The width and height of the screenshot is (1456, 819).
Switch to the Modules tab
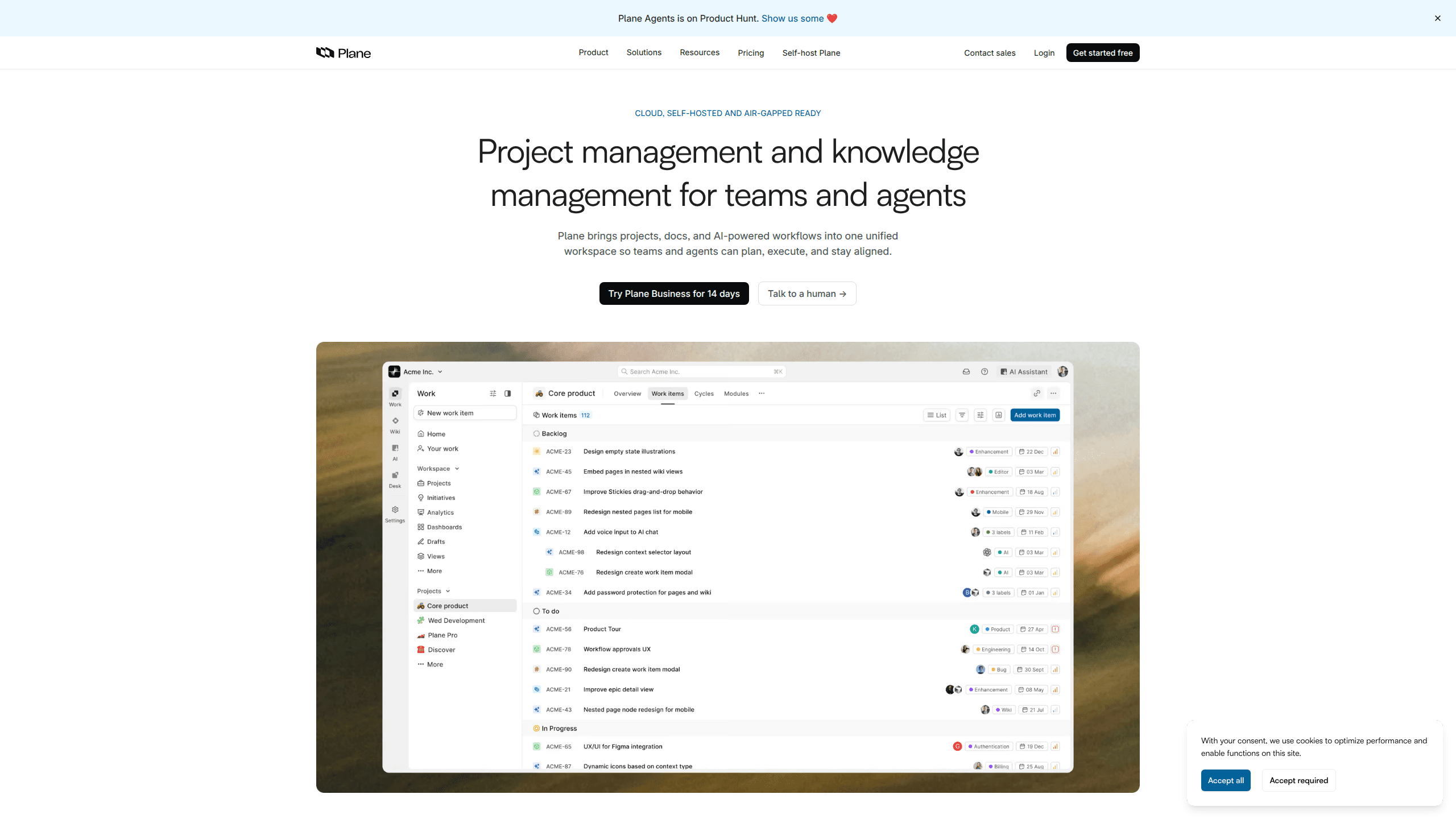pyautogui.click(x=736, y=394)
